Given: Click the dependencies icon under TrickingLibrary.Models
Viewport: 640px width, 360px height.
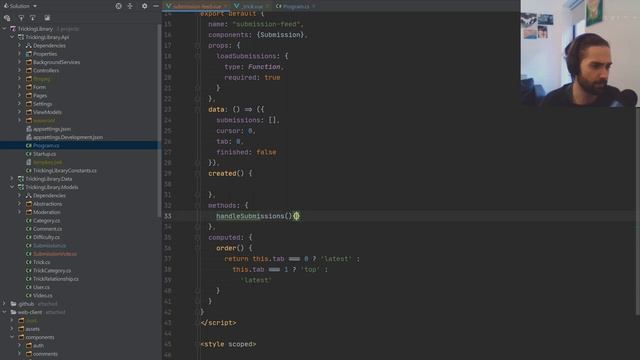Looking at the screenshot, I should click(x=29, y=196).
